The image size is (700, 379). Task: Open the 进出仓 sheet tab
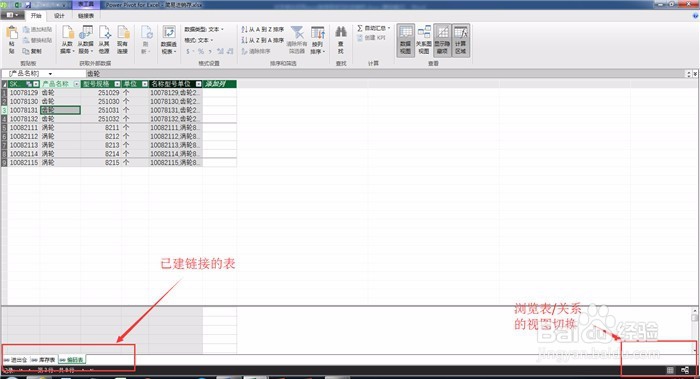coord(16,360)
